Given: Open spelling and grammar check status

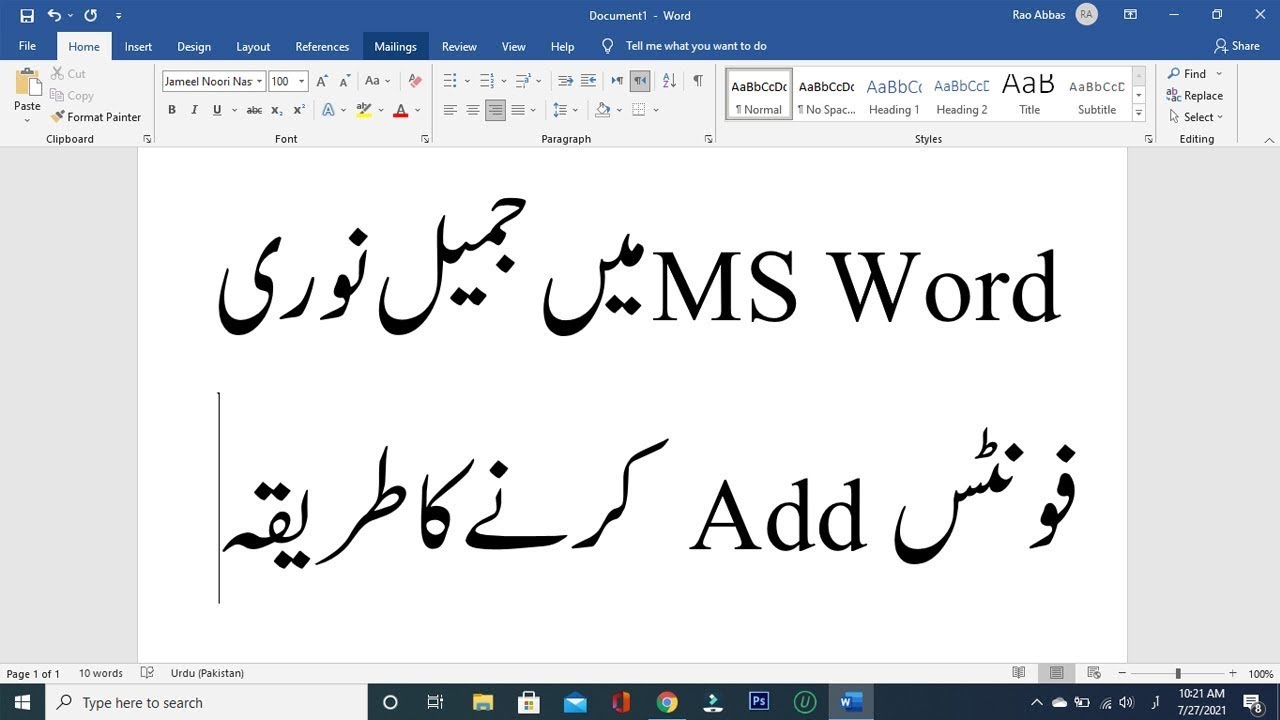Looking at the screenshot, I should coord(147,673).
